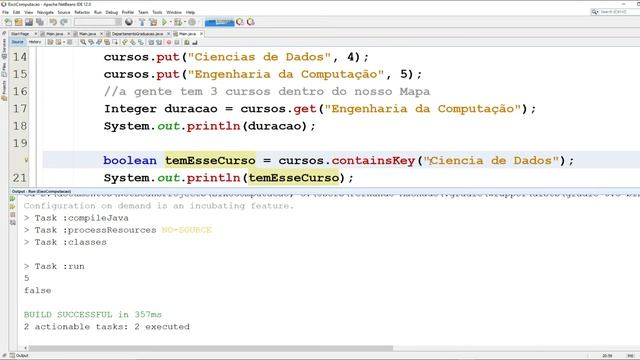The width and height of the screenshot is (640, 360).
Task: Open the Files side panel tab
Action: 4,69
